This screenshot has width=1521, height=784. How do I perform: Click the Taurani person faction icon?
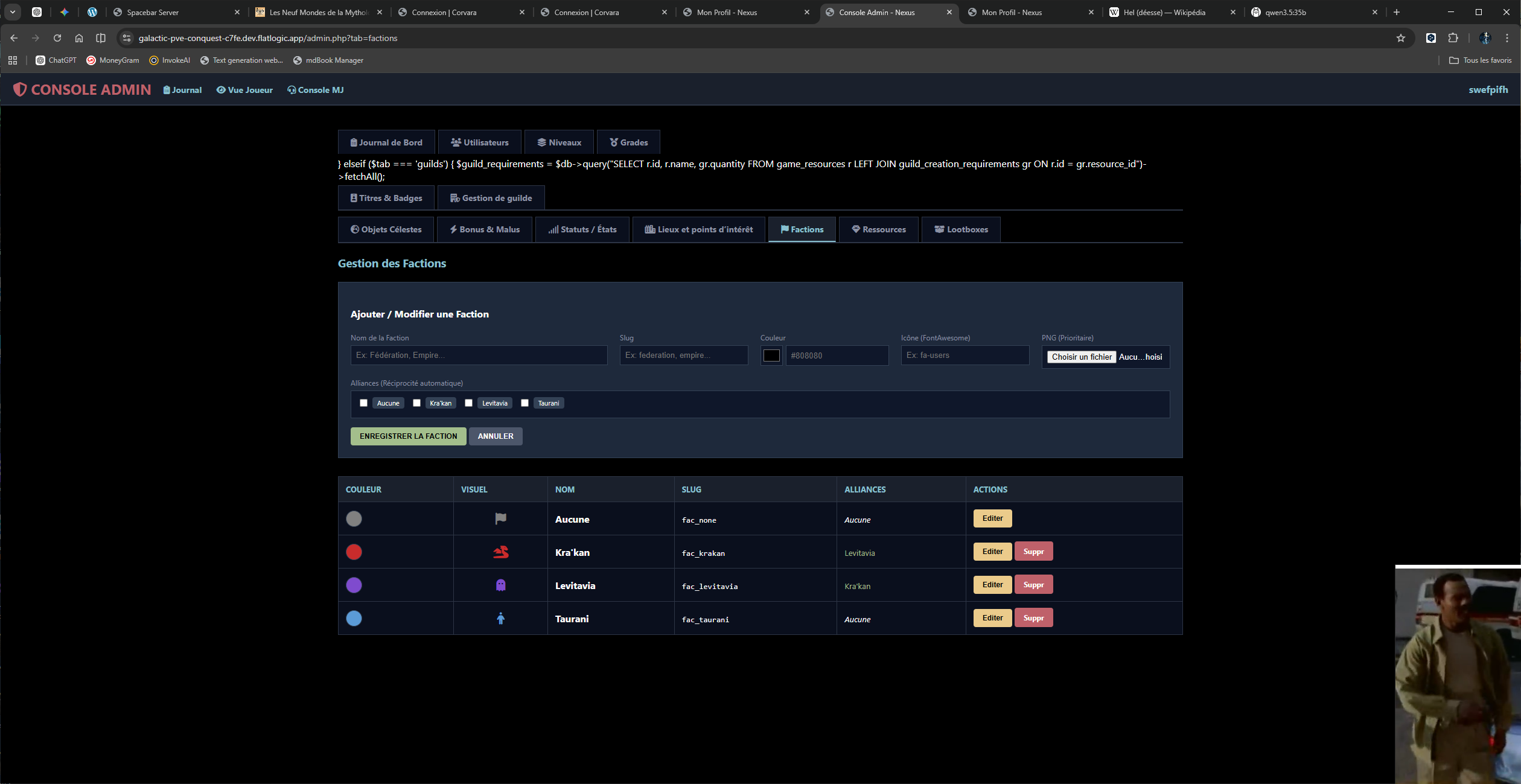pyautogui.click(x=500, y=619)
